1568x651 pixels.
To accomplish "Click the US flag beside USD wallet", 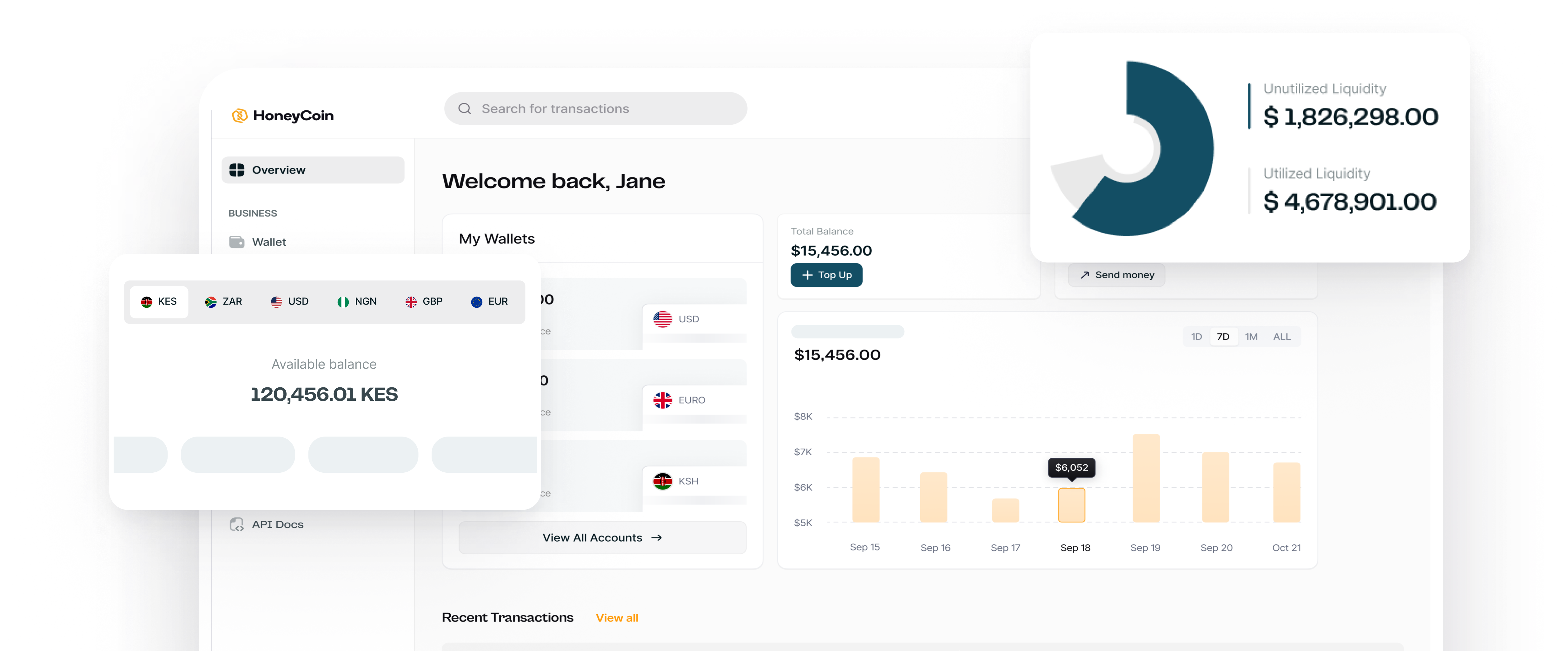I will click(x=662, y=319).
